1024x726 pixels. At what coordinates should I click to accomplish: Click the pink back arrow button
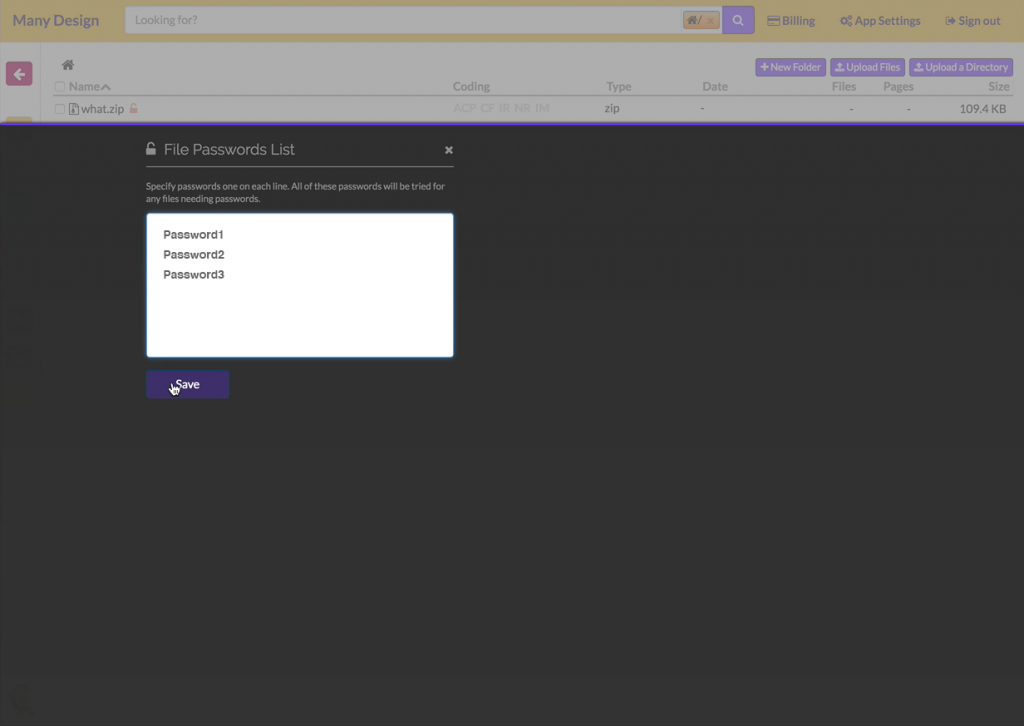tap(19, 74)
